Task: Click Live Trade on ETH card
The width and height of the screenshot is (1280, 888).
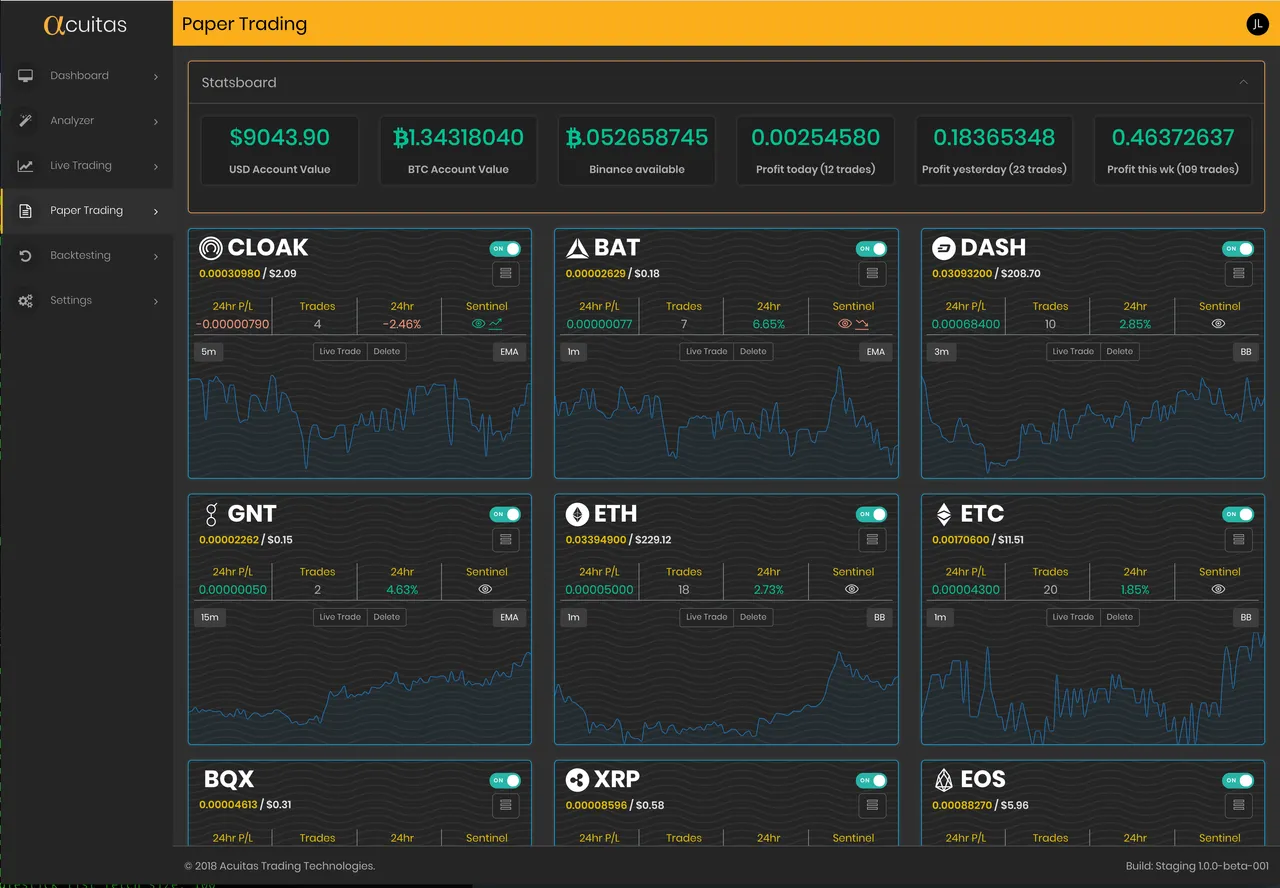Action: pos(707,618)
